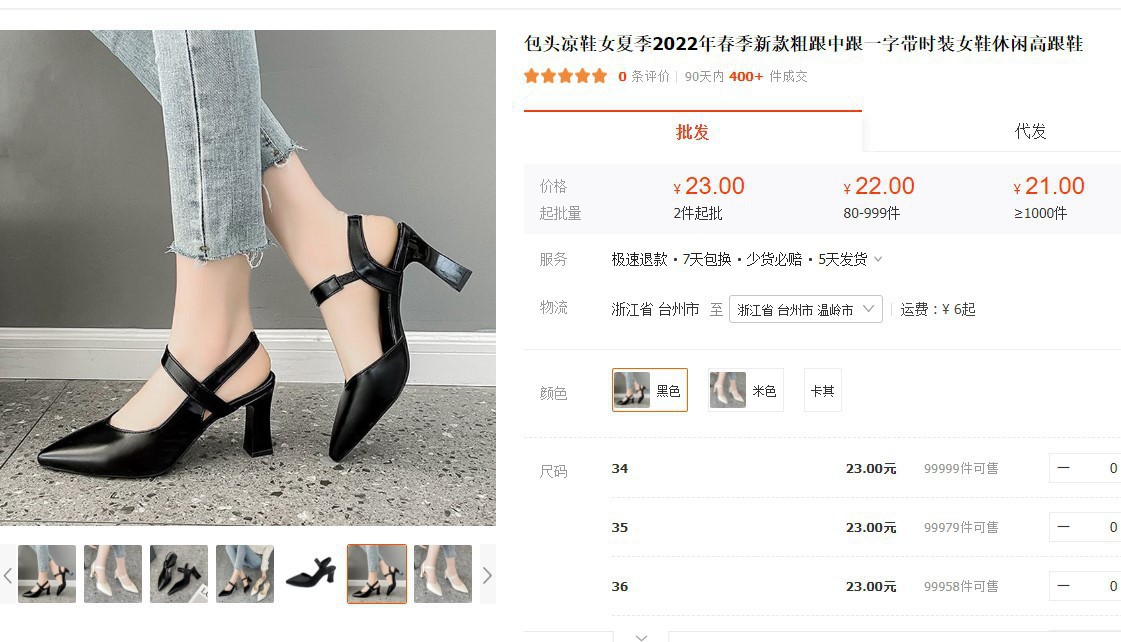Click the next thumbnails arrow
The height and width of the screenshot is (642, 1121).
pos(487,575)
